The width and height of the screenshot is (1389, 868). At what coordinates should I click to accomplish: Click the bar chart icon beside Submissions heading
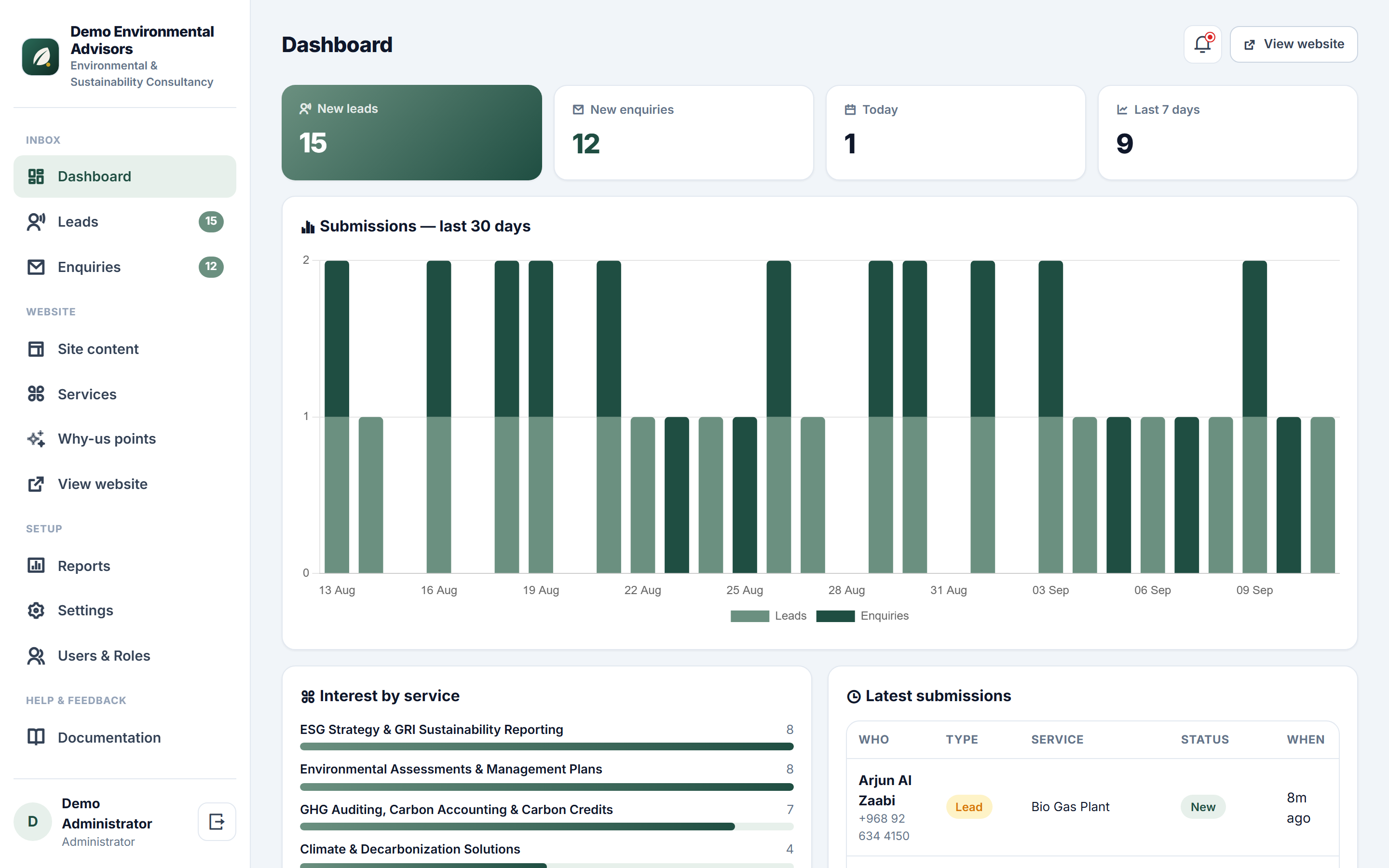point(308,227)
